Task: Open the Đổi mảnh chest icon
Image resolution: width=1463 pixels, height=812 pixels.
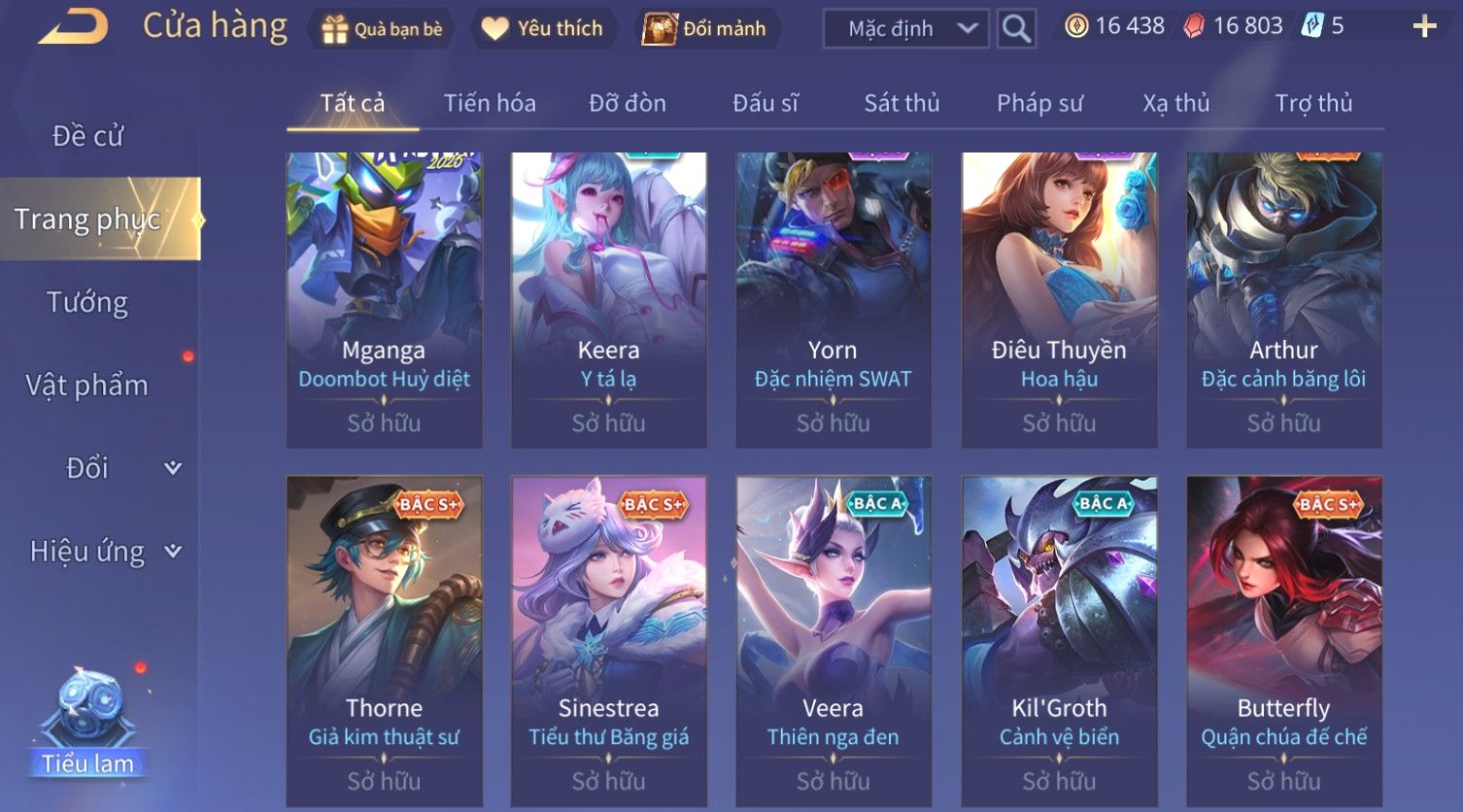Action: click(660, 29)
